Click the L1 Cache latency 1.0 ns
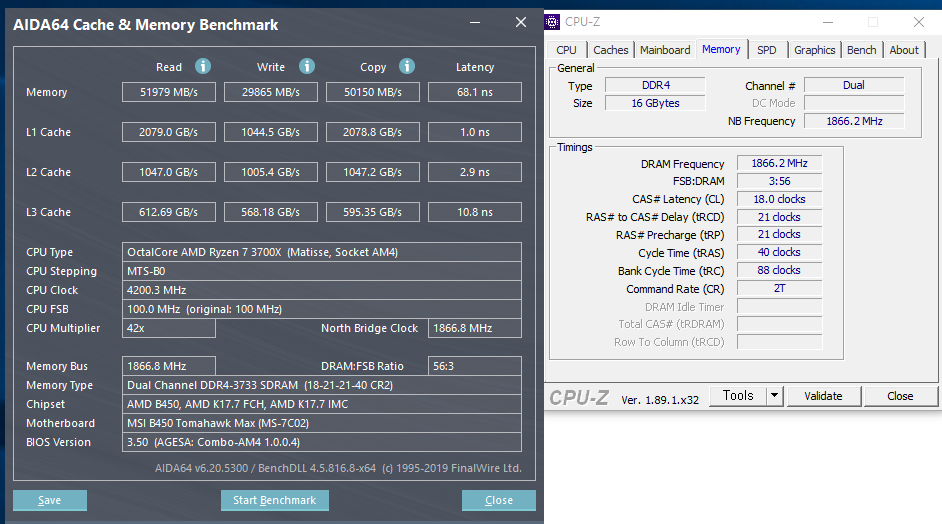This screenshot has width=942, height=524. [x=475, y=132]
